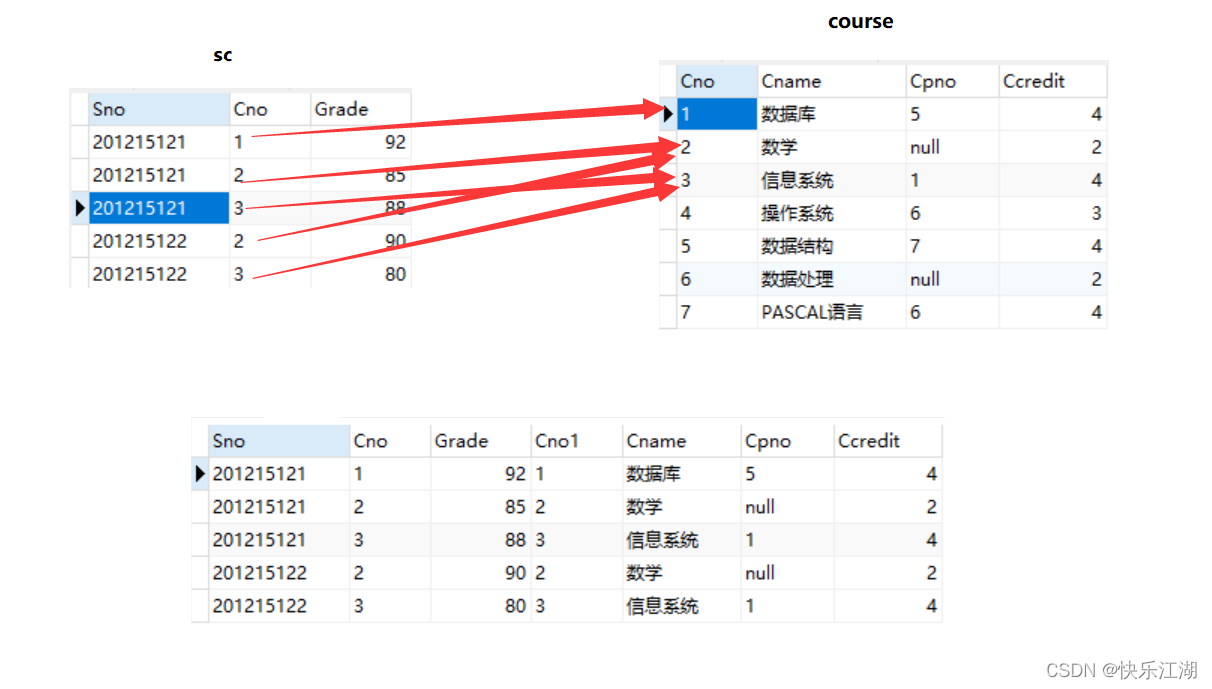Select Cpno 5 in the 数据库 course row
Image resolution: width=1212 pixels, height=689 pixels.
coord(953,114)
